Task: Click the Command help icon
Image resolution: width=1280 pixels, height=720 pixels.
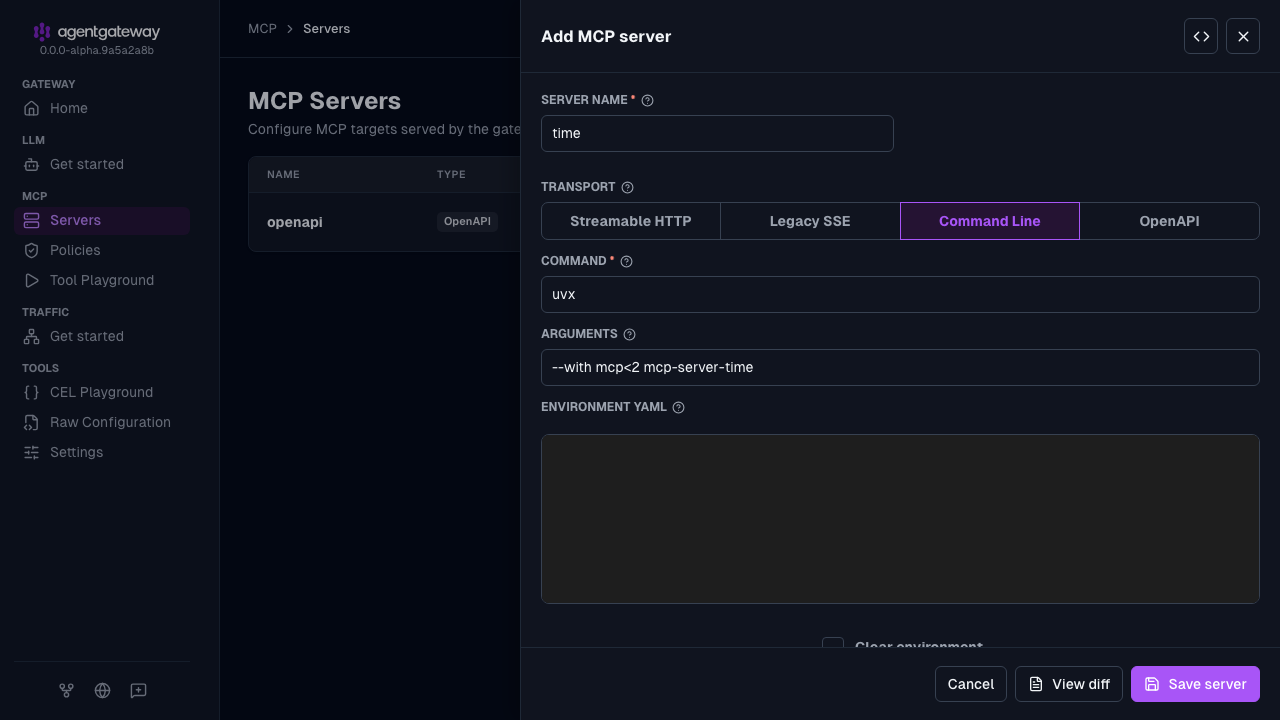Action: pos(626,261)
